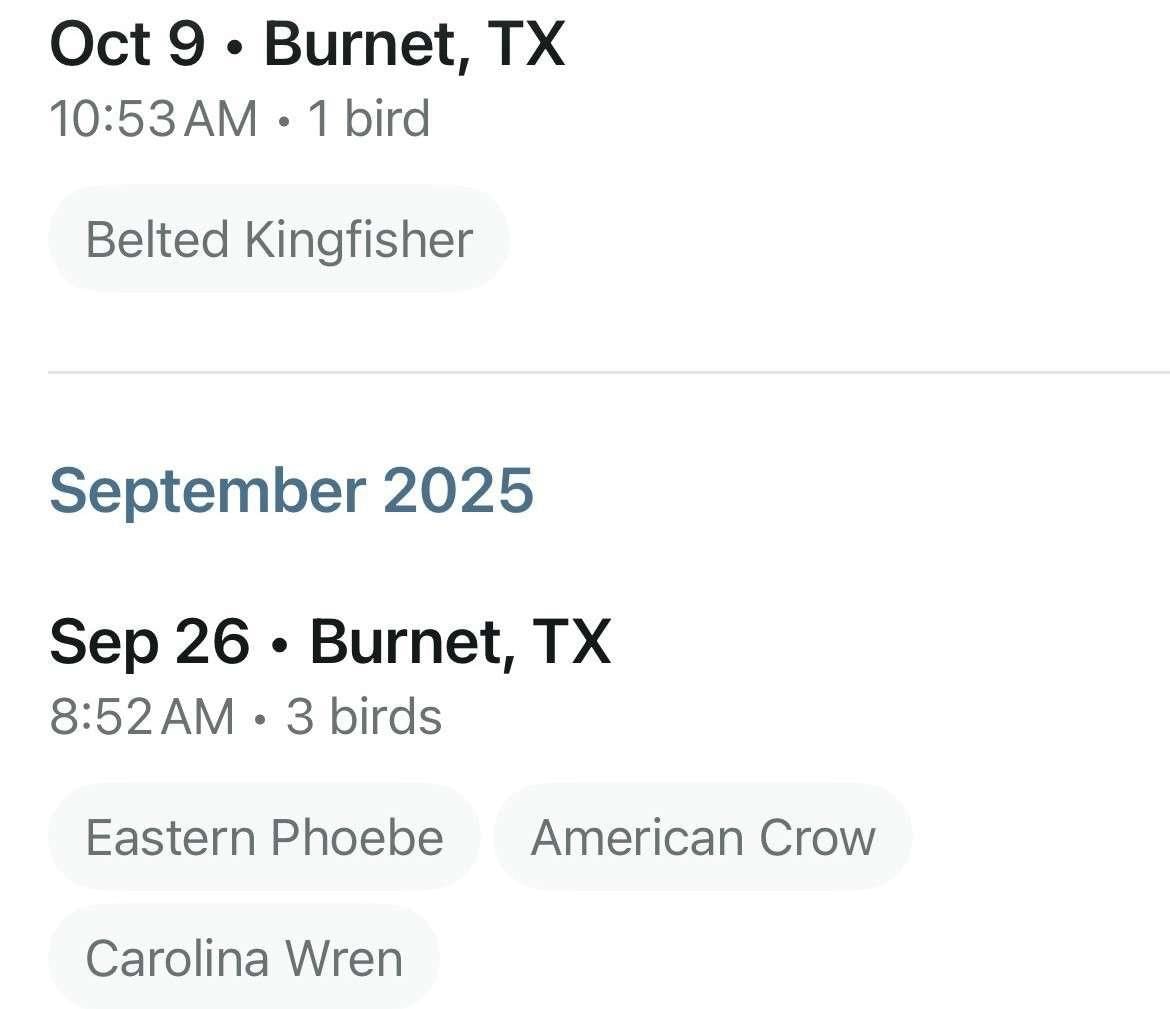The width and height of the screenshot is (1170, 1009).
Task: Tap the American Crow chip
Action: 703,837
